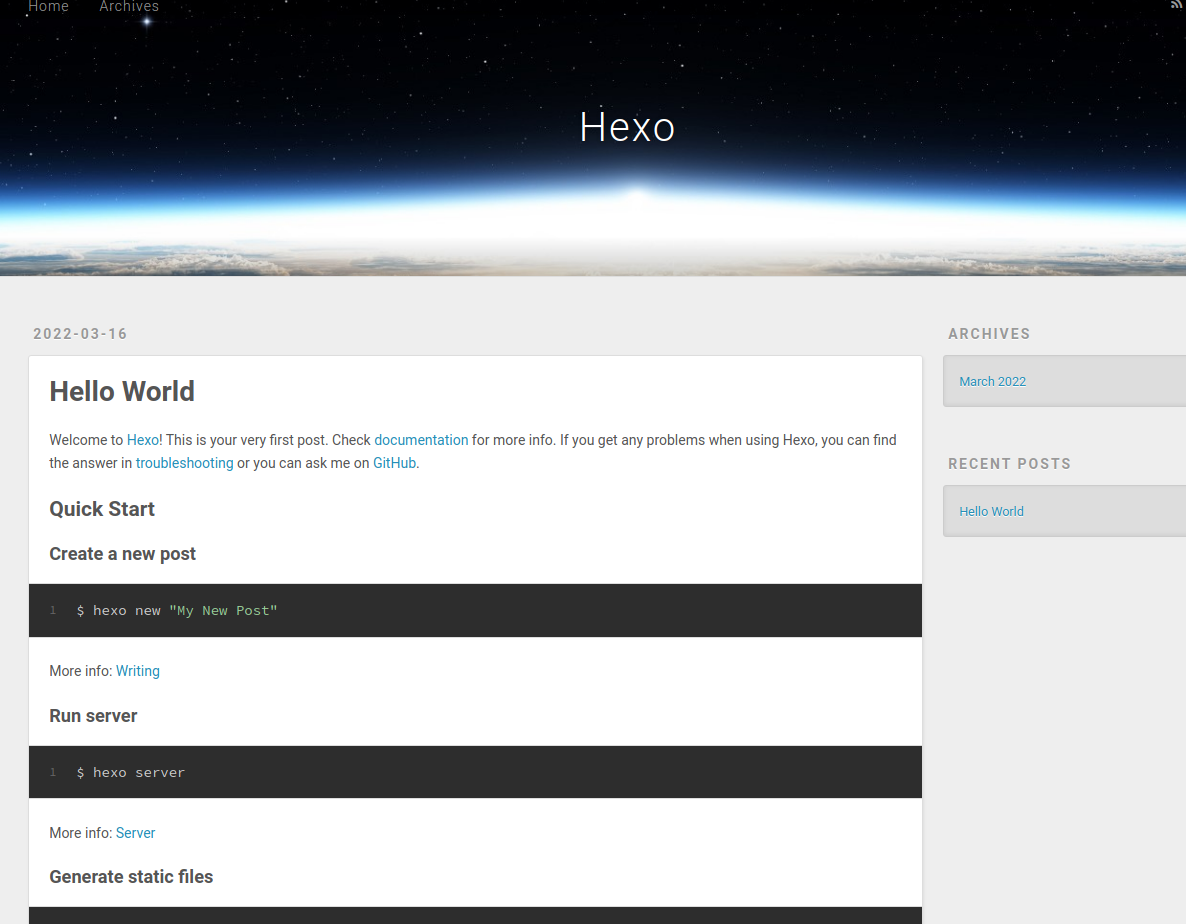Open the documentation link
The height and width of the screenshot is (924, 1186).
[421, 440]
